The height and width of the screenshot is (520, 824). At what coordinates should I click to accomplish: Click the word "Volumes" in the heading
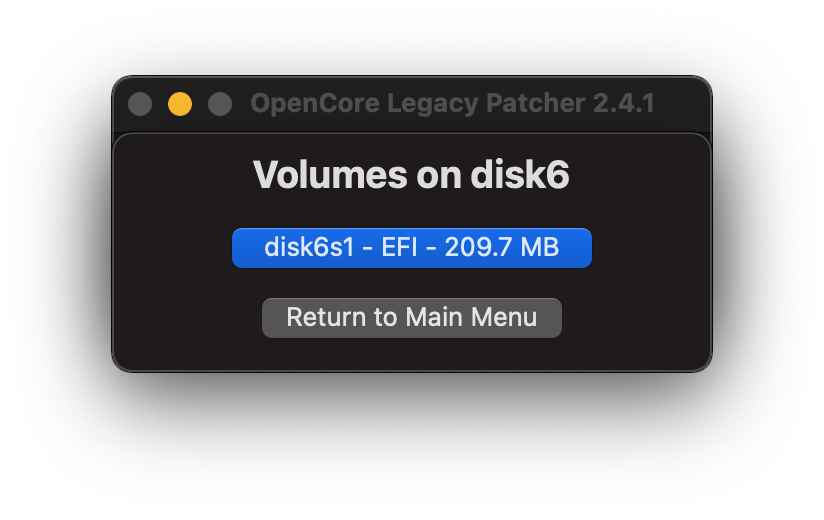[330, 174]
